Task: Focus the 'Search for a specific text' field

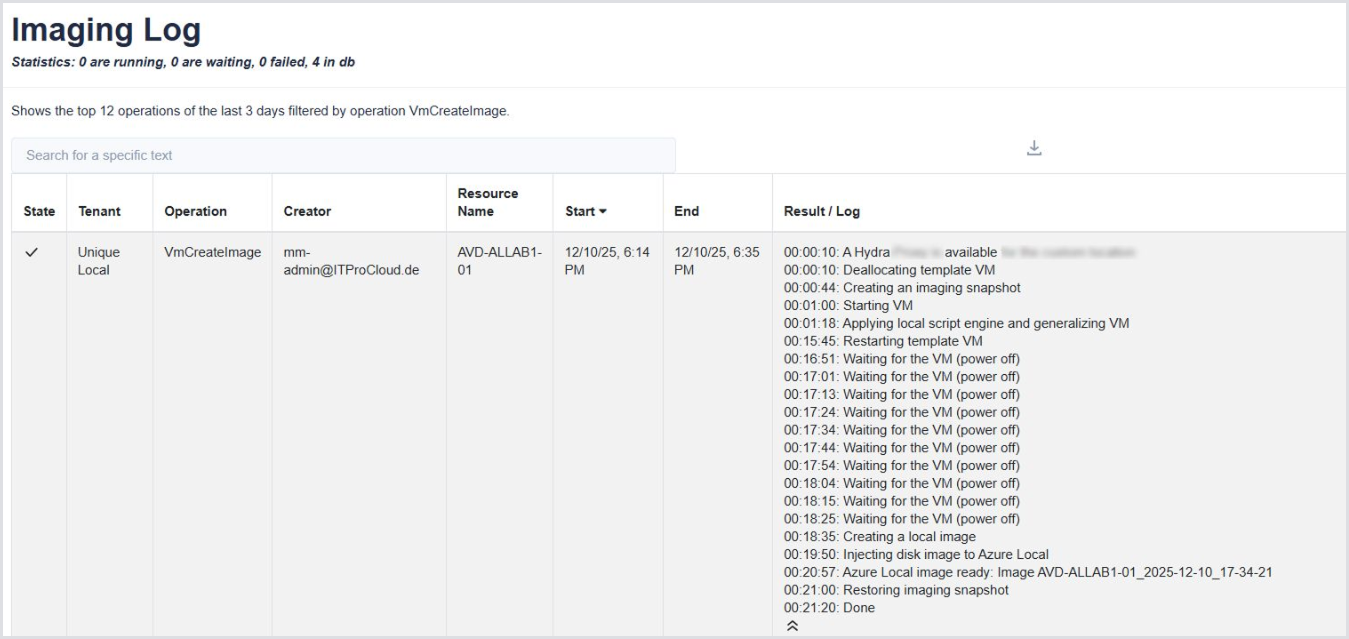Action: [x=343, y=156]
